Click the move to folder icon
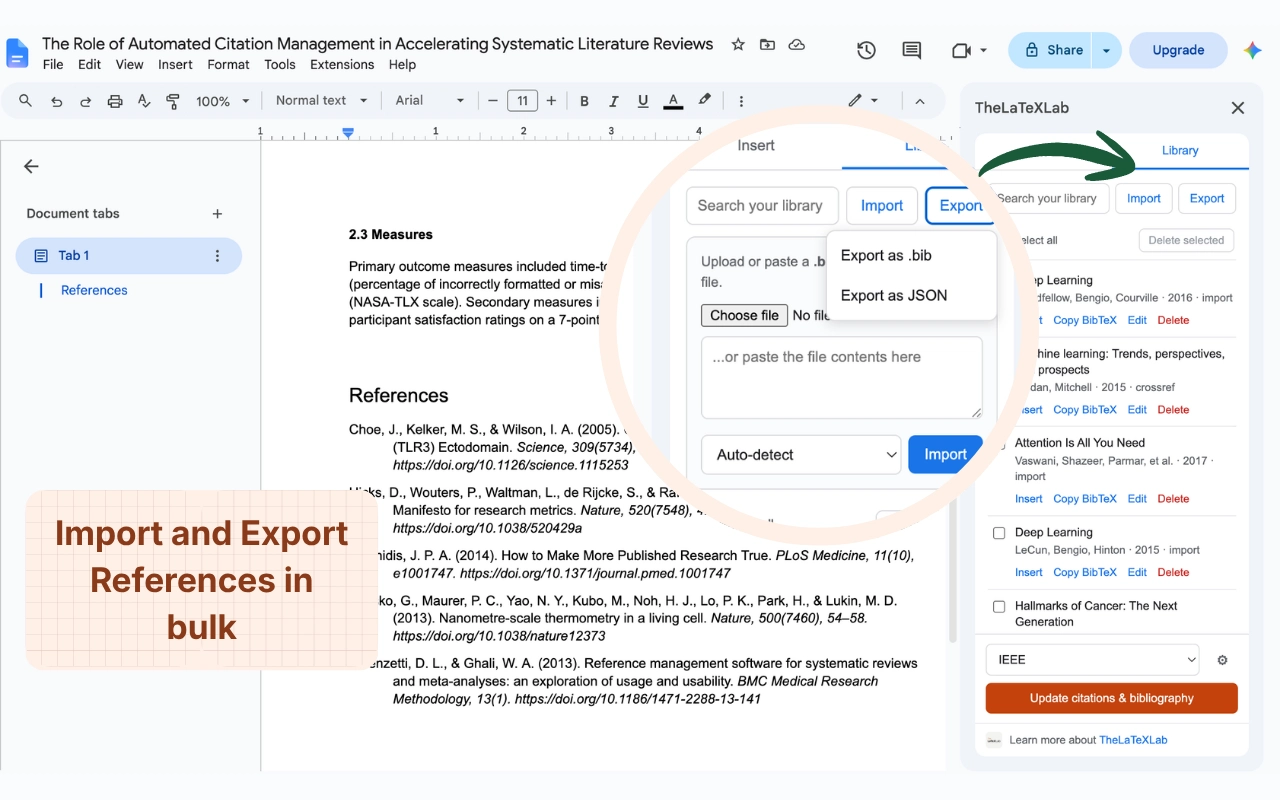The image size is (1280, 800). tap(767, 44)
